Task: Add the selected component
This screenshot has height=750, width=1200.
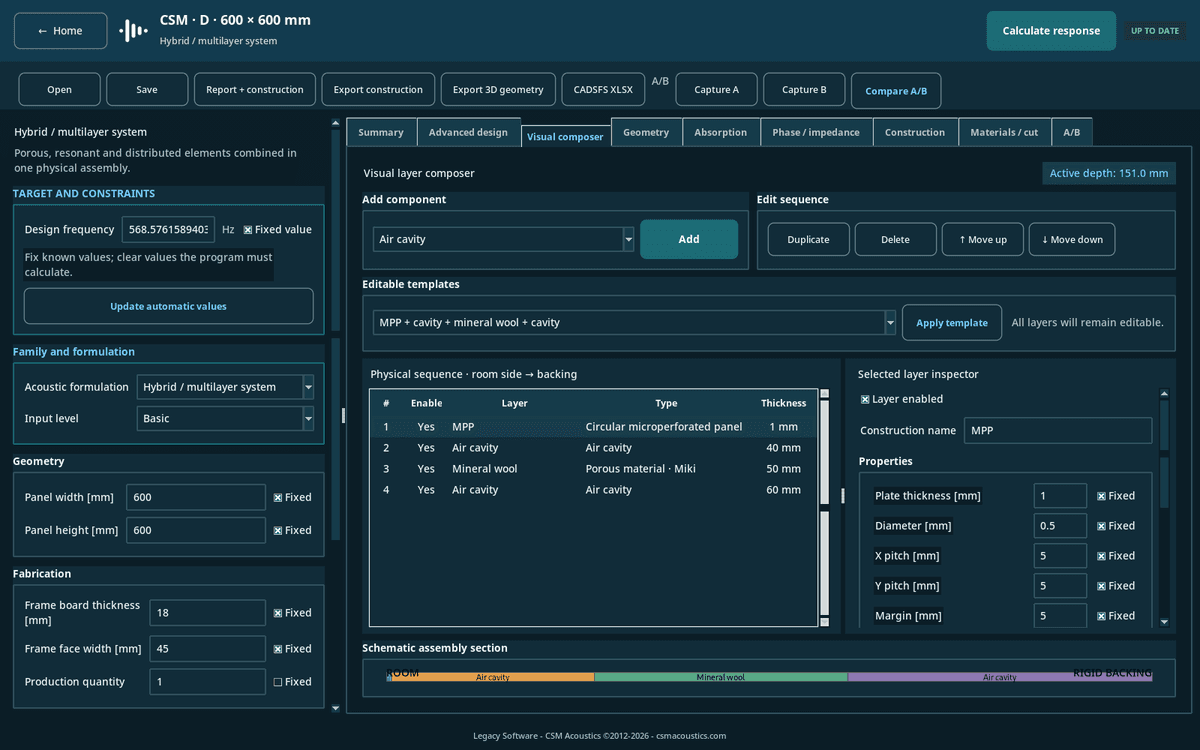Action: coord(689,239)
